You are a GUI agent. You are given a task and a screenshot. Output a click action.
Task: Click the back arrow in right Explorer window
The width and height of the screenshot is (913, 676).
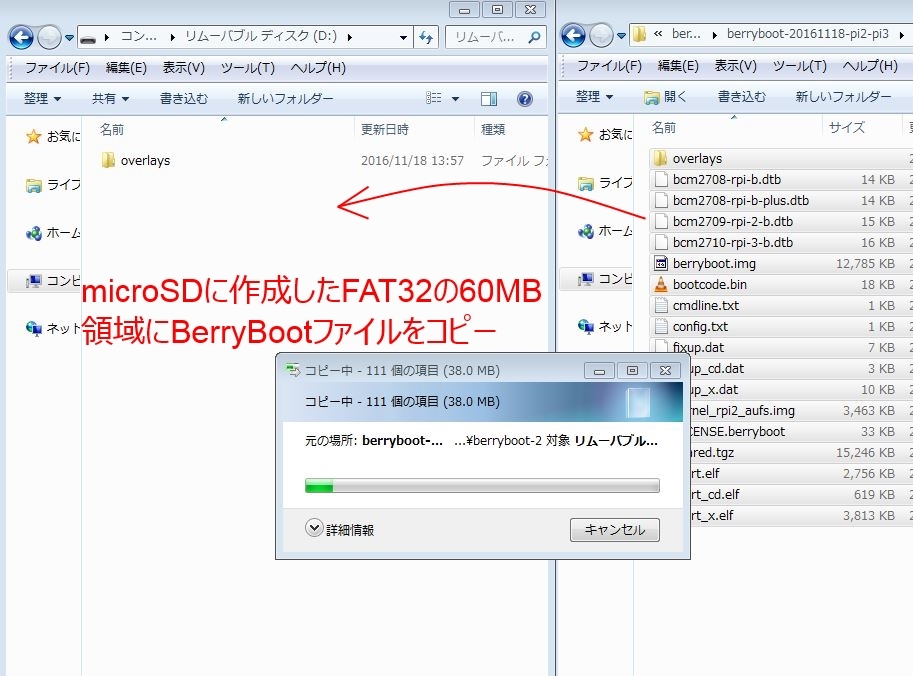pyautogui.click(x=574, y=36)
